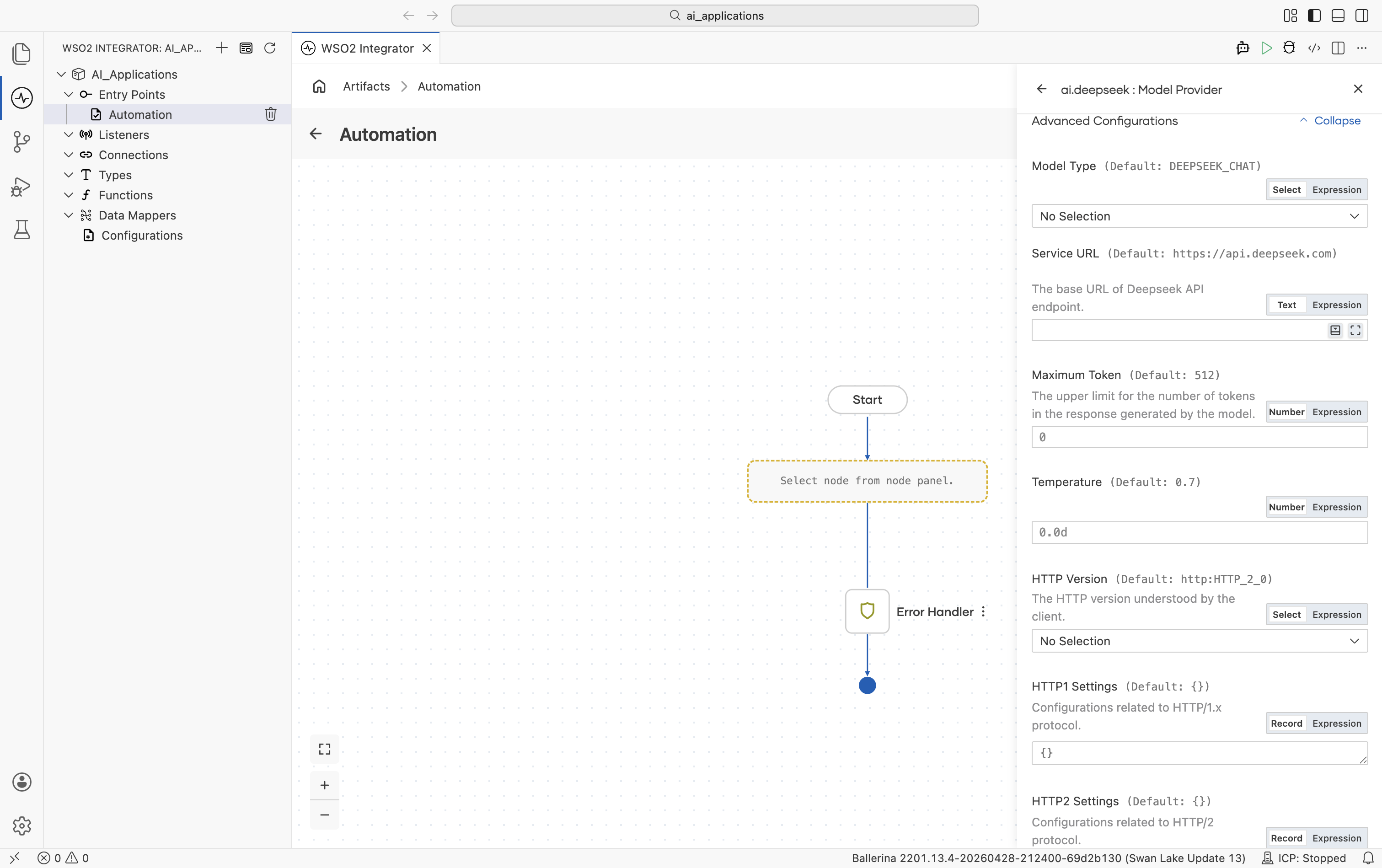Click the HTTP1 Settings record field
Viewport: 1382px width, 868px height.
coord(1199,753)
